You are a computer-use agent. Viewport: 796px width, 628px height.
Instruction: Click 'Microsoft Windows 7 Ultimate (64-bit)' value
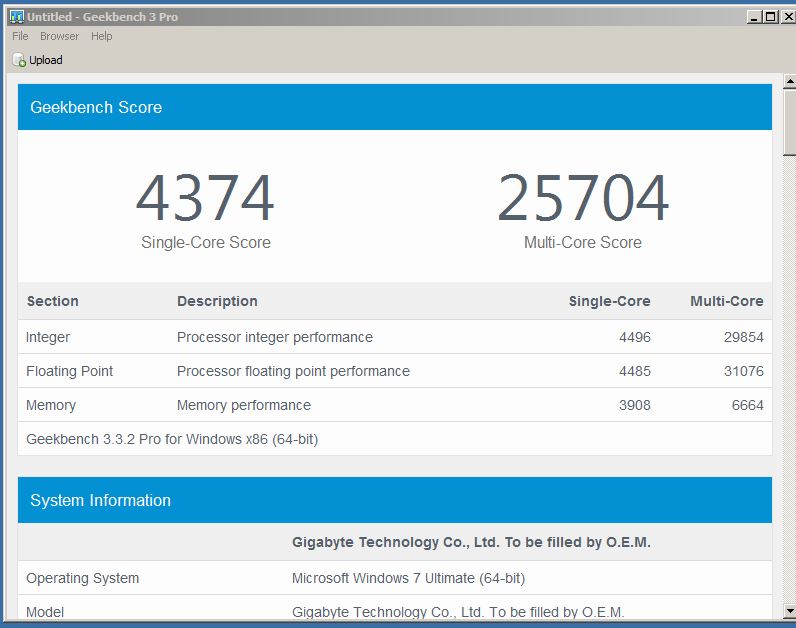tap(408, 578)
